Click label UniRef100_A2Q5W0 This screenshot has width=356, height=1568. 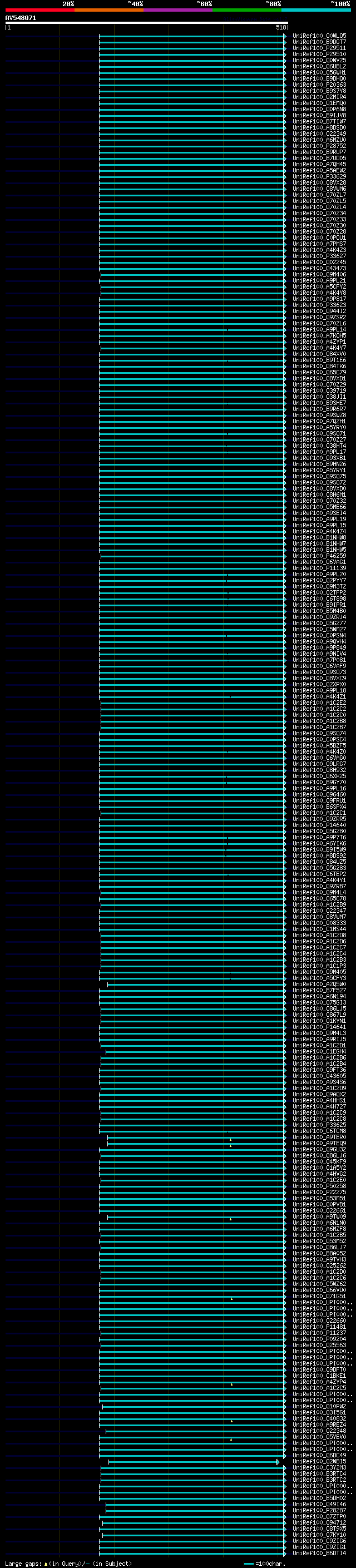pyautogui.click(x=319, y=985)
